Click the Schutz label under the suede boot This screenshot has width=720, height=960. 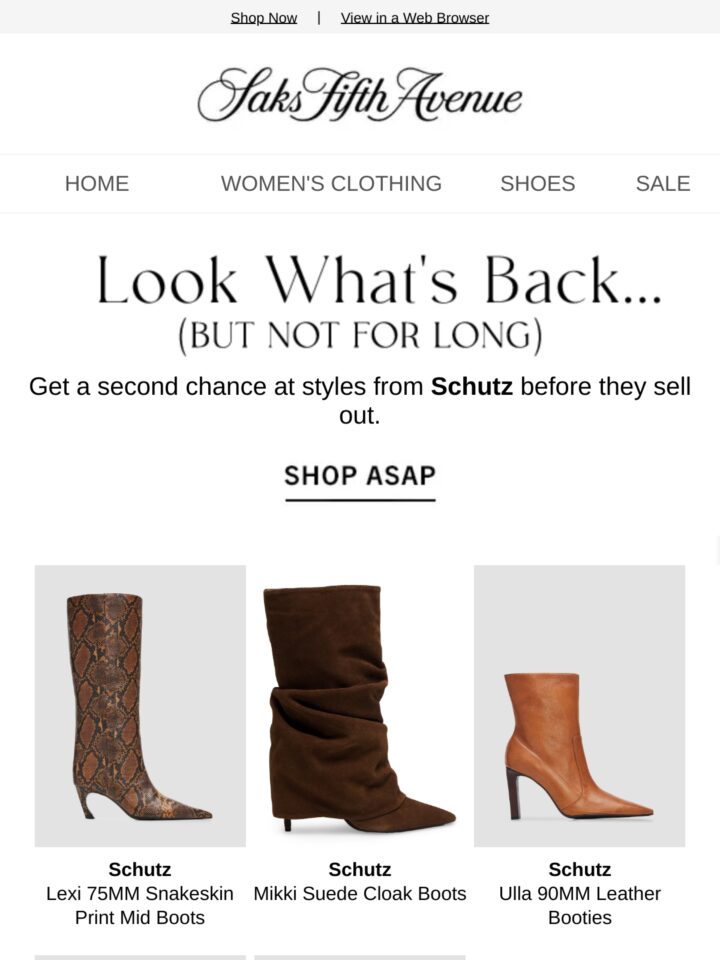click(x=359, y=869)
